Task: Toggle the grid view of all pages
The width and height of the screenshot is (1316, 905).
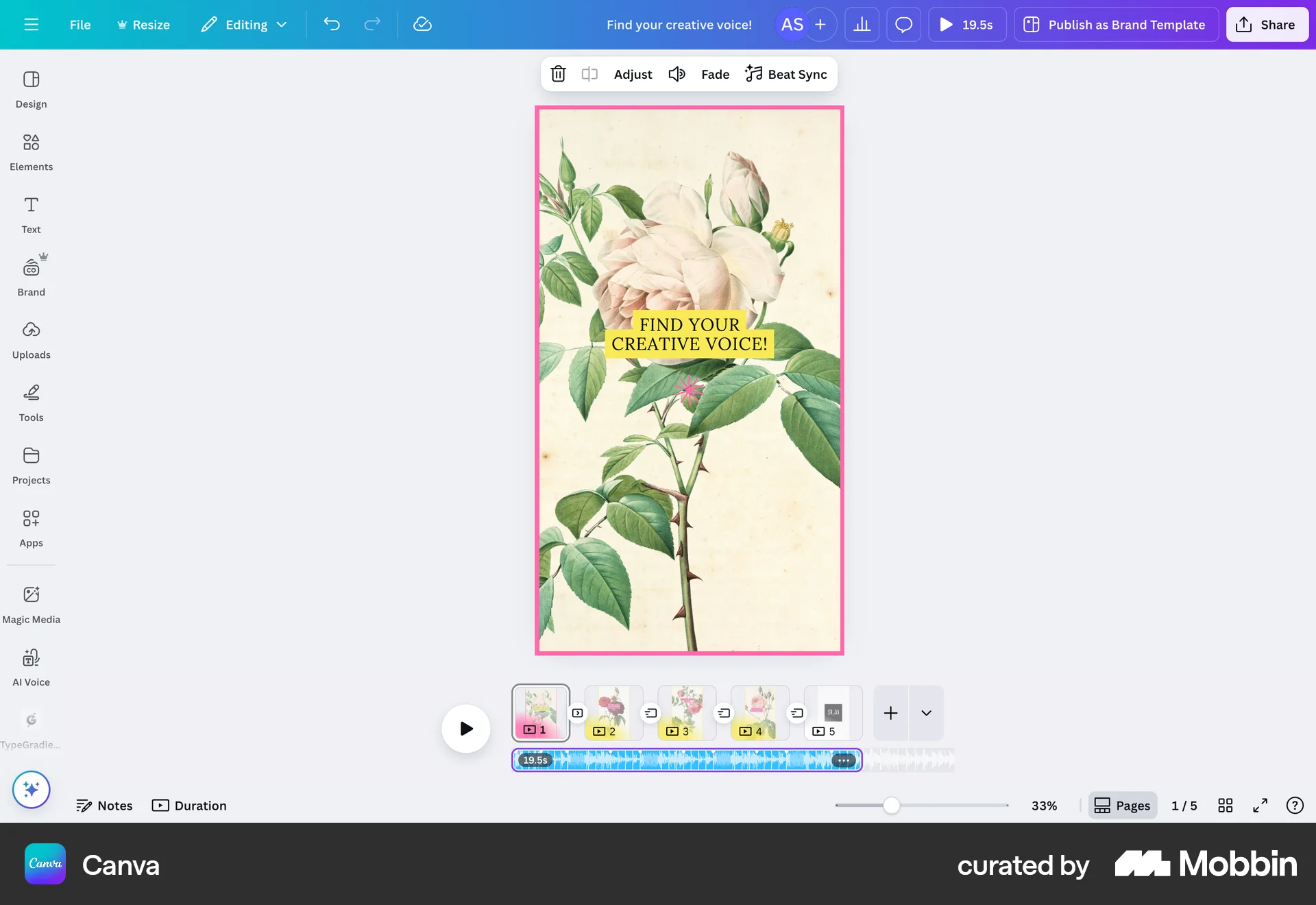Action: pos(1226,806)
